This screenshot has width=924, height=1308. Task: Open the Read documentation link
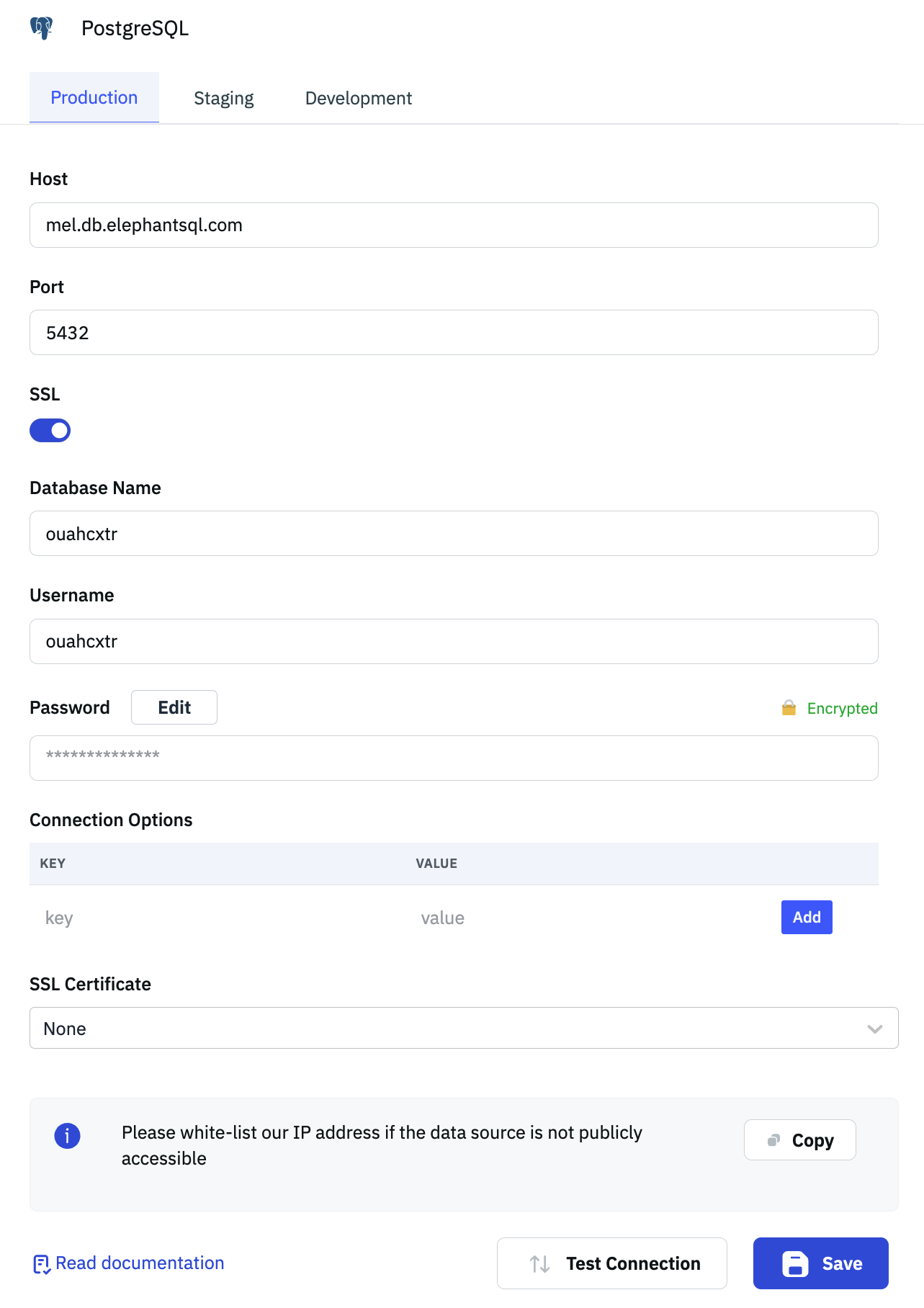click(x=140, y=1263)
